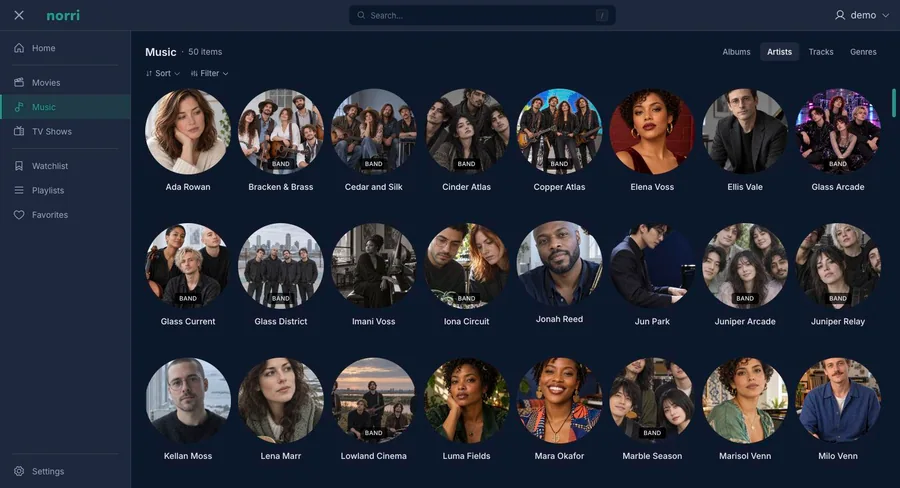Image resolution: width=900 pixels, height=488 pixels.
Task: Open Imani Voss artist photo
Action: click(x=374, y=266)
